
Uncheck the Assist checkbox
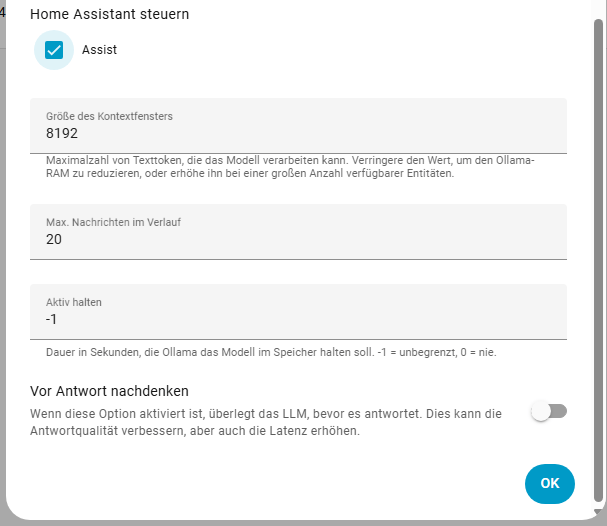pos(54,50)
